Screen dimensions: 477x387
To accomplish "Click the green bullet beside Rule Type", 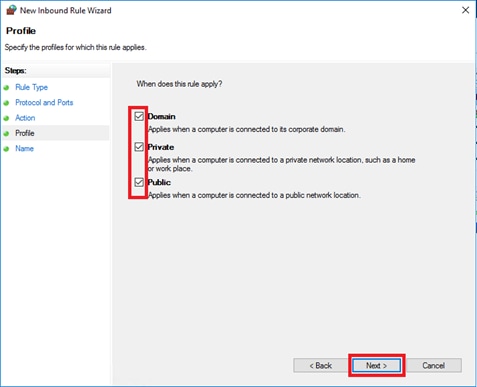I will click(x=6, y=88).
